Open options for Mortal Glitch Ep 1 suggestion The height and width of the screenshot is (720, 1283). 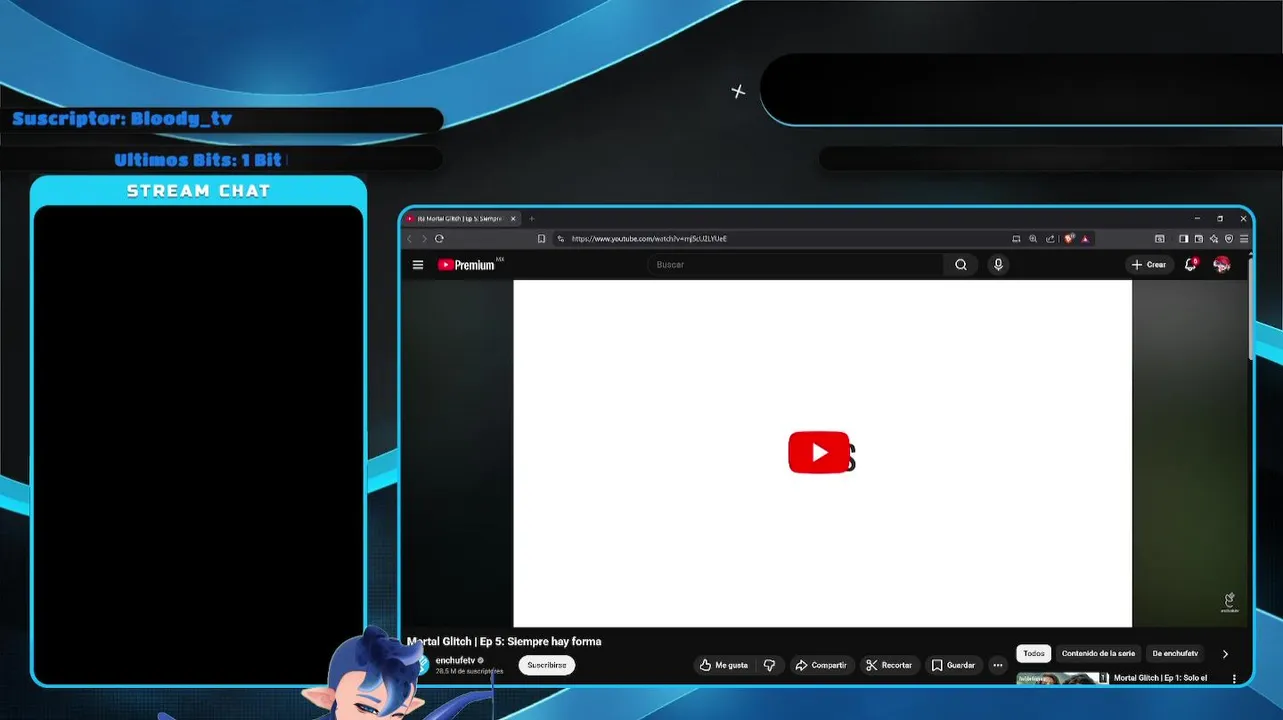1234,679
